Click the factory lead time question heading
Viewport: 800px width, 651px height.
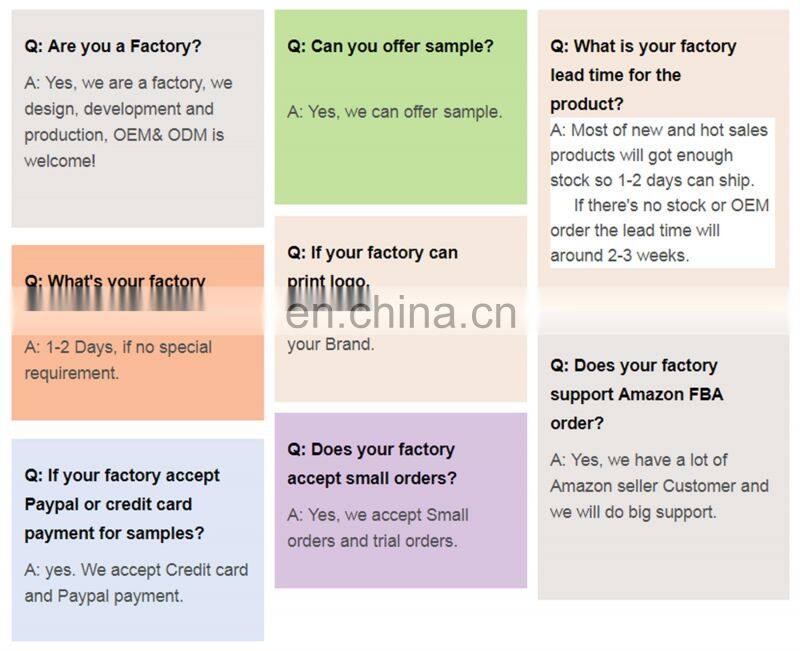(x=643, y=74)
